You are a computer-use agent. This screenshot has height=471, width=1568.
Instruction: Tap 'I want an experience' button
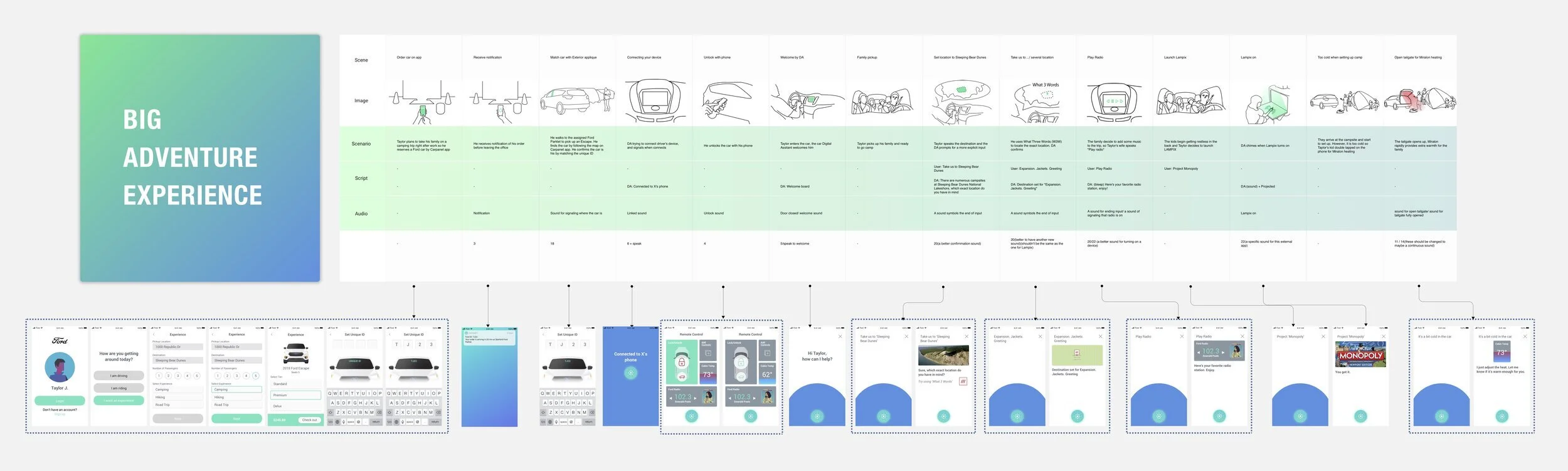click(119, 401)
